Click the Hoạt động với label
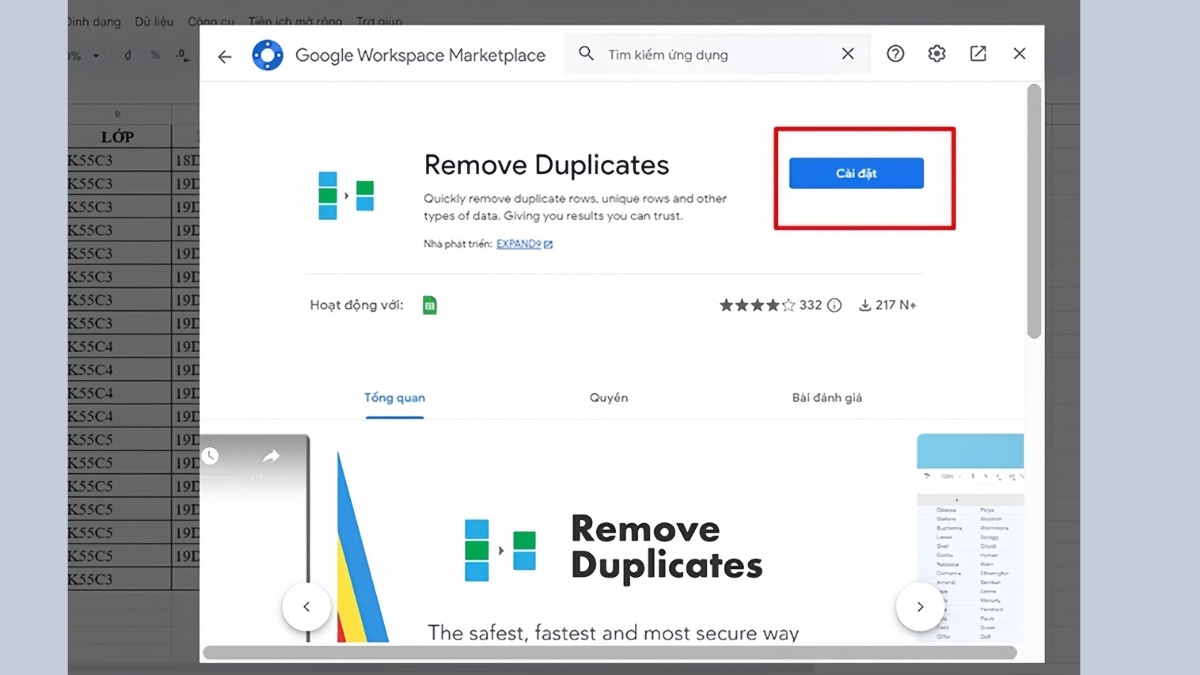Viewport: 1200px width, 675px height. [x=357, y=305]
